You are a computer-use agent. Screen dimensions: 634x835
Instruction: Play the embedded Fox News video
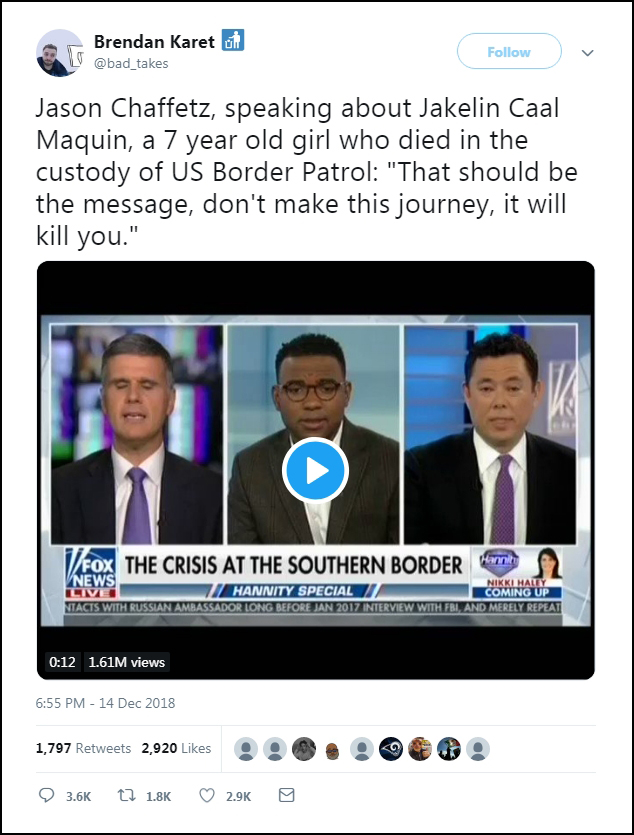pos(315,470)
